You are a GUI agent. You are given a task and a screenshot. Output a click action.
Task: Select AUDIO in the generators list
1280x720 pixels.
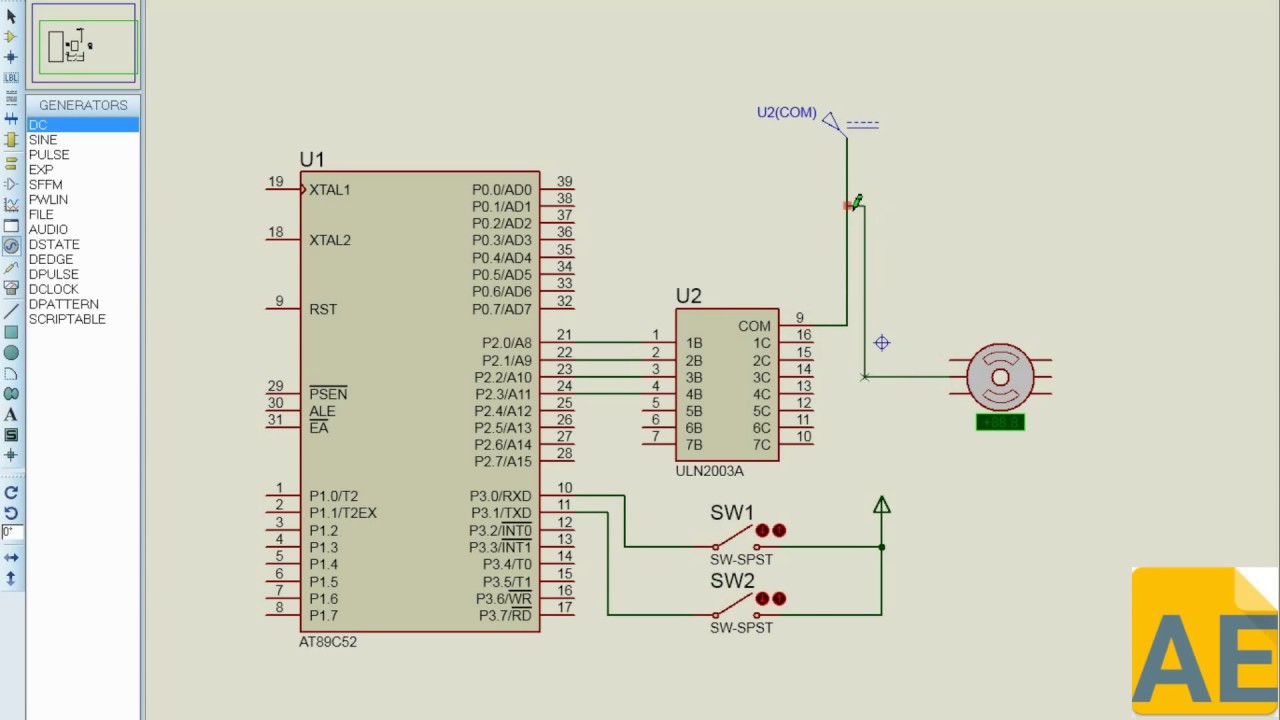(83, 229)
